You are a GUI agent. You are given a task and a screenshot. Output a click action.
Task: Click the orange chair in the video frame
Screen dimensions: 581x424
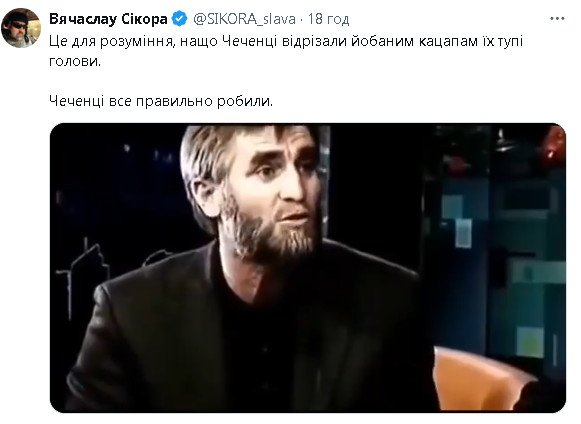point(482,378)
